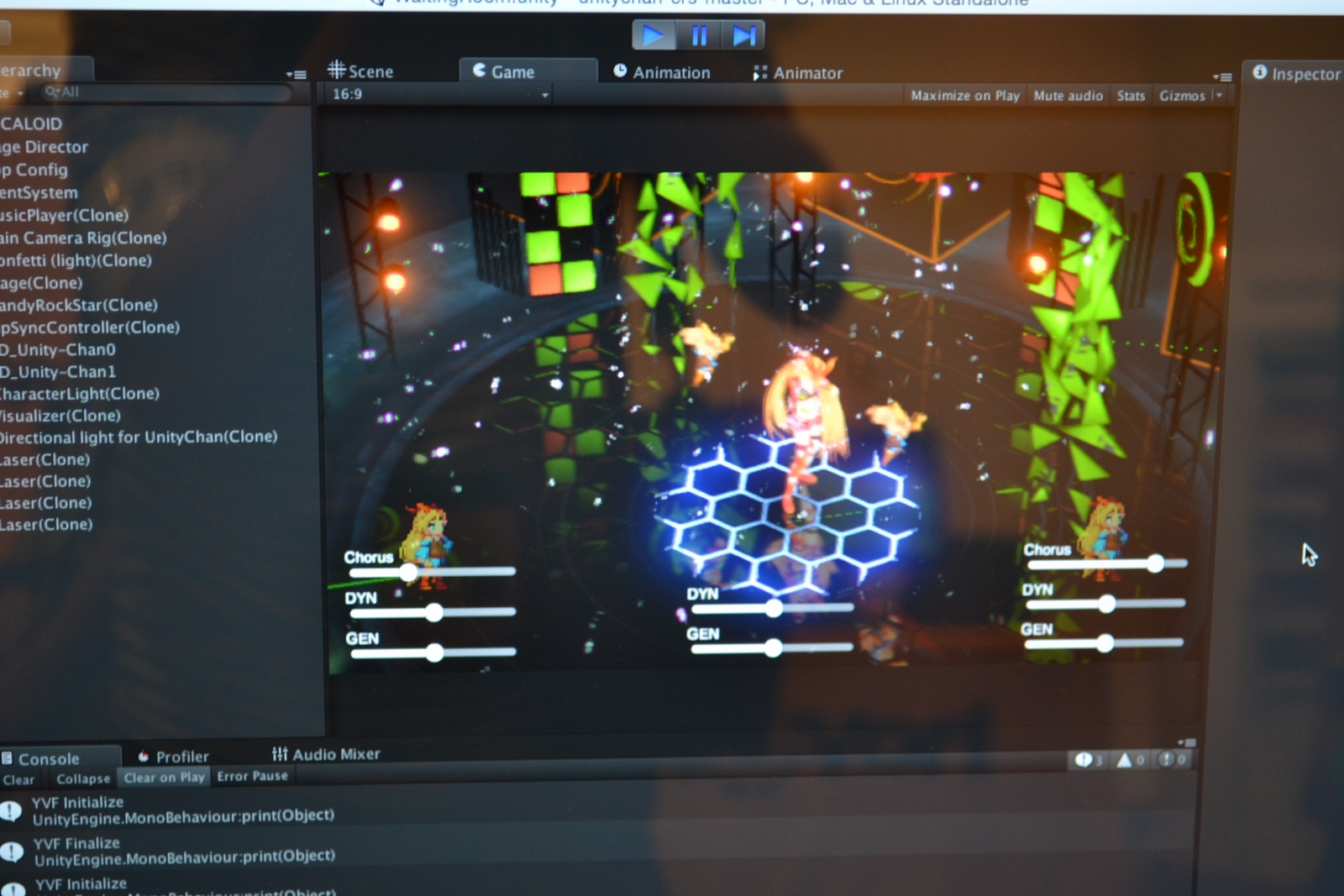Screen dimensions: 1344x896
Task: Click the search magnifier icon in Hierarchy
Action: pyautogui.click(x=53, y=92)
